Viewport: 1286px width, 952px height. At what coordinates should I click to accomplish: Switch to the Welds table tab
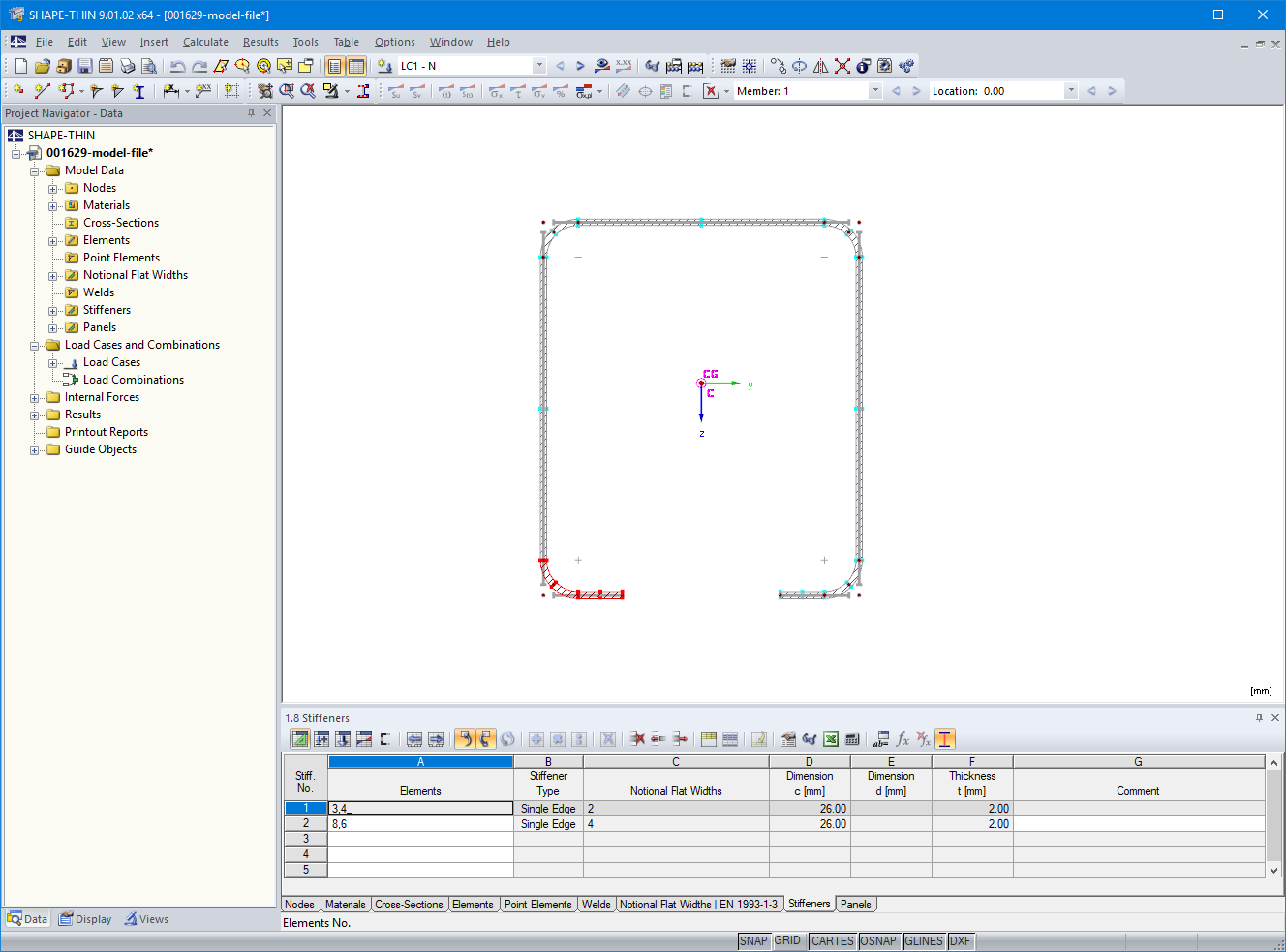click(596, 904)
